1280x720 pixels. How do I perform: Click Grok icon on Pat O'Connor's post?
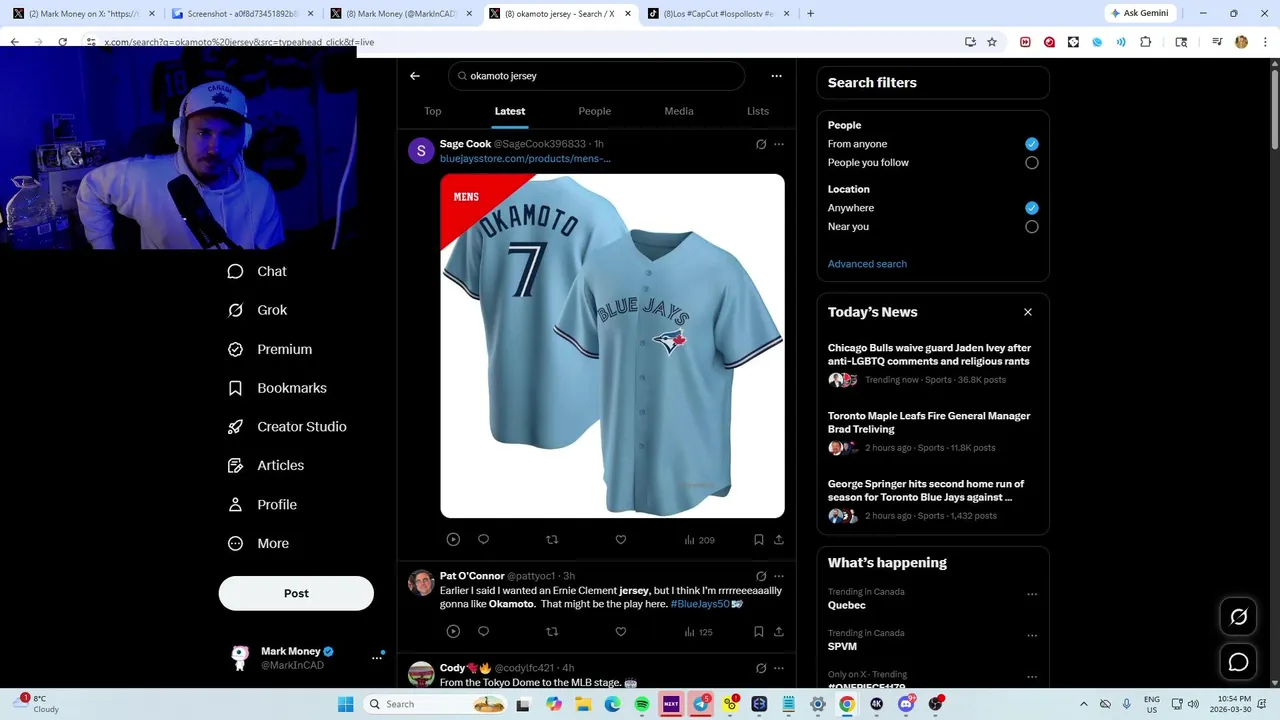click(x=761, y=576)
